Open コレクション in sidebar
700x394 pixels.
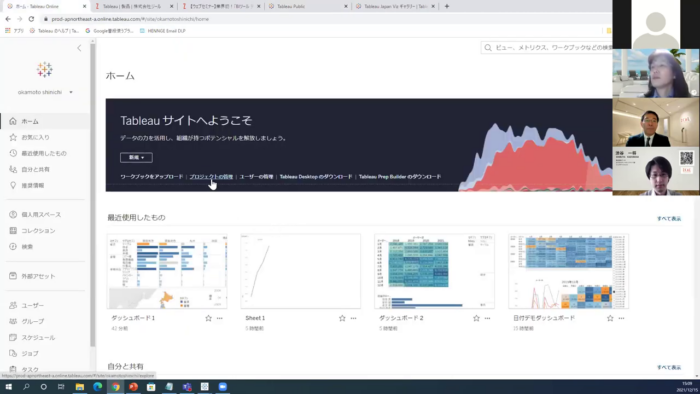click(45, 231)
